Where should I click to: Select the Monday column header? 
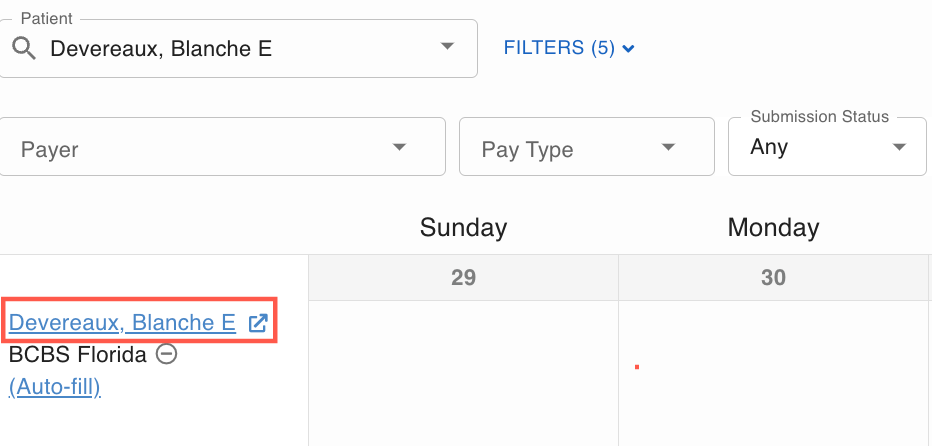773,227
